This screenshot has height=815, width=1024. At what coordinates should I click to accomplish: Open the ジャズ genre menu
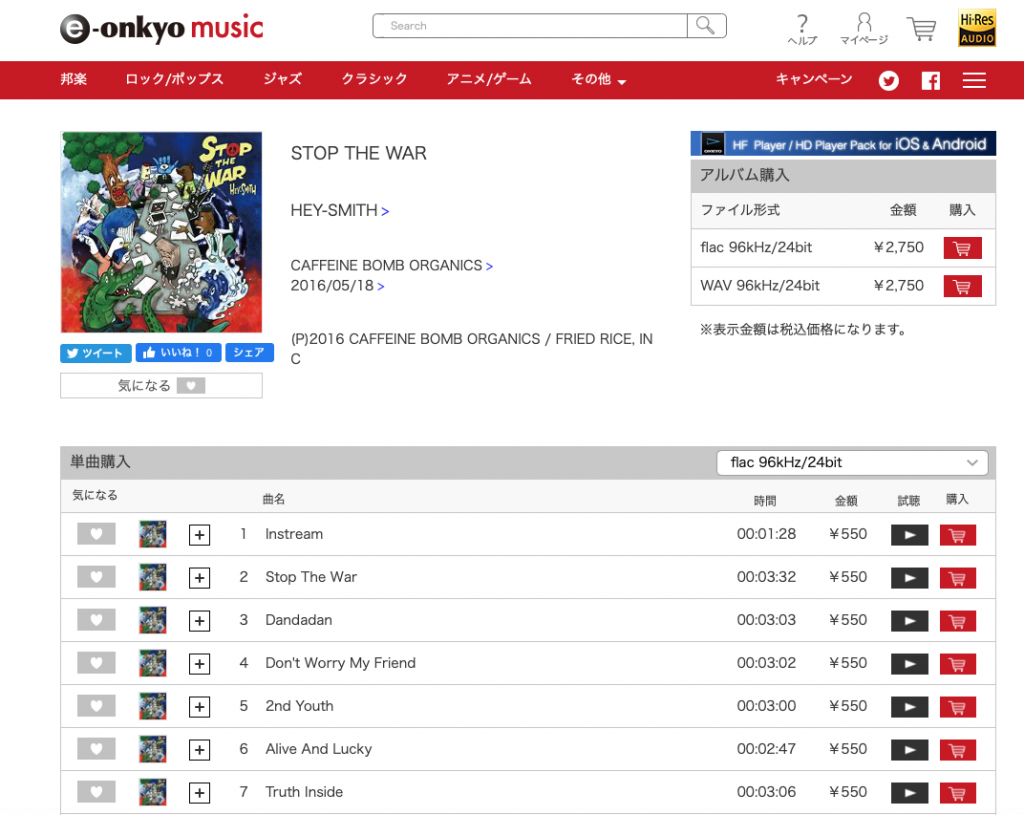point(283,79)
